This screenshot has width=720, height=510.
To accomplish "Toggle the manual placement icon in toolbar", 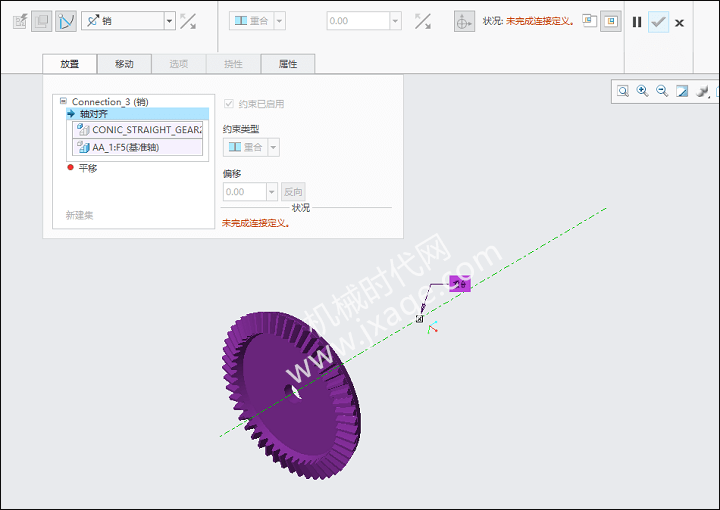I will (42, 21).
